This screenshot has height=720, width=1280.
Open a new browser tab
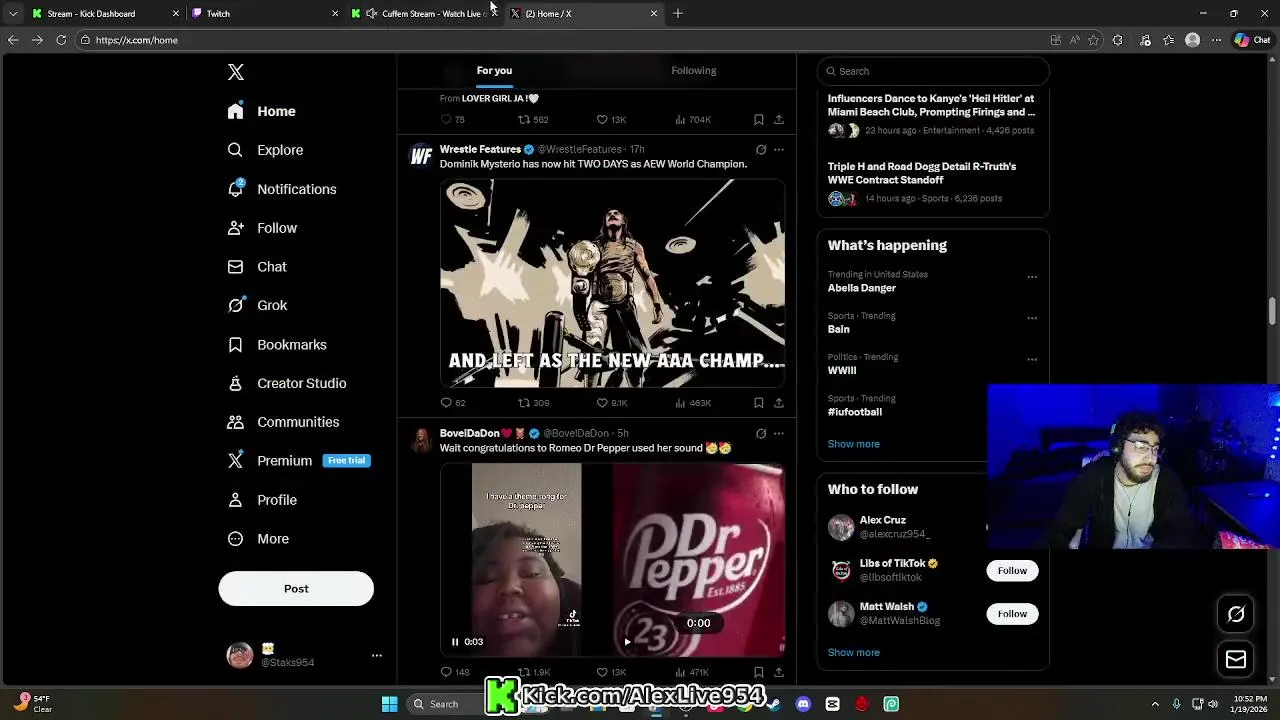coord(678,13)
